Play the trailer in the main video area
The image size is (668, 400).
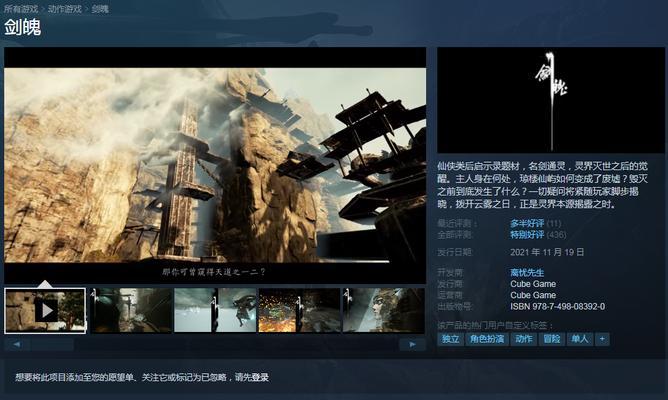(215, 165)
